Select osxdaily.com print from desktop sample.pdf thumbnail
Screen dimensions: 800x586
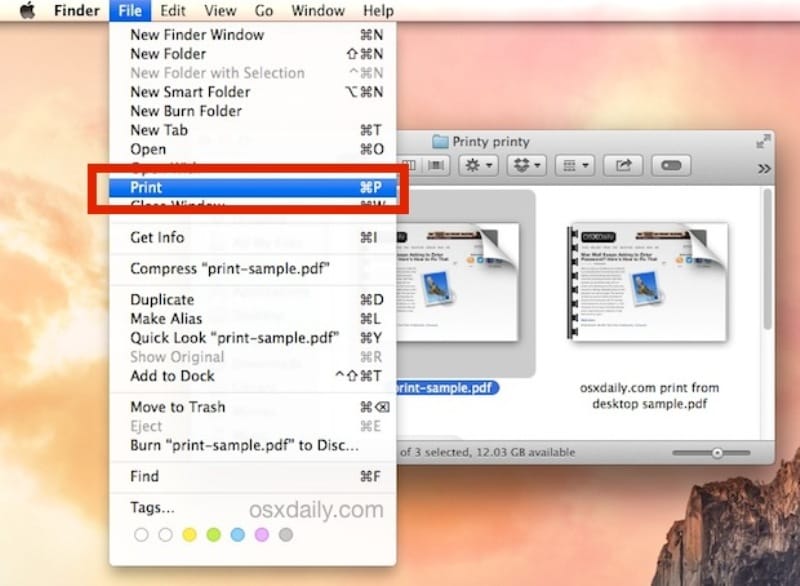click(x=648, y=282)
